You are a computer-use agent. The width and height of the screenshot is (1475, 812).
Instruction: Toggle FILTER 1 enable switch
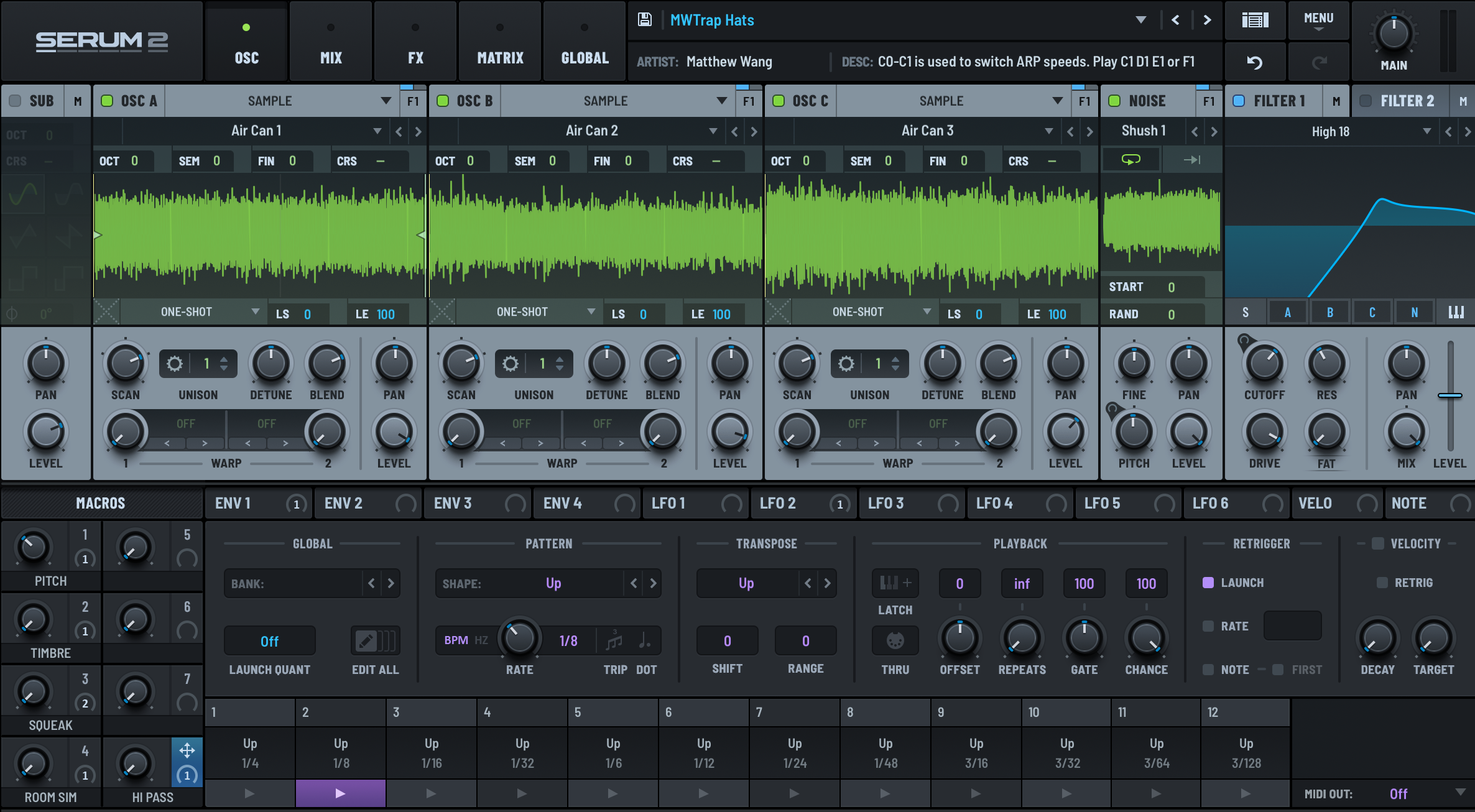point(1239,101)
